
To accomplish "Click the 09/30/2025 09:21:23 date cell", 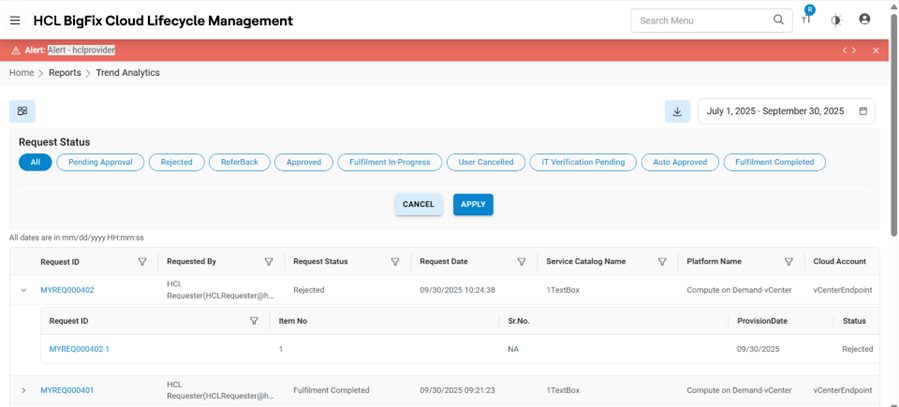I will click(458, 390).
